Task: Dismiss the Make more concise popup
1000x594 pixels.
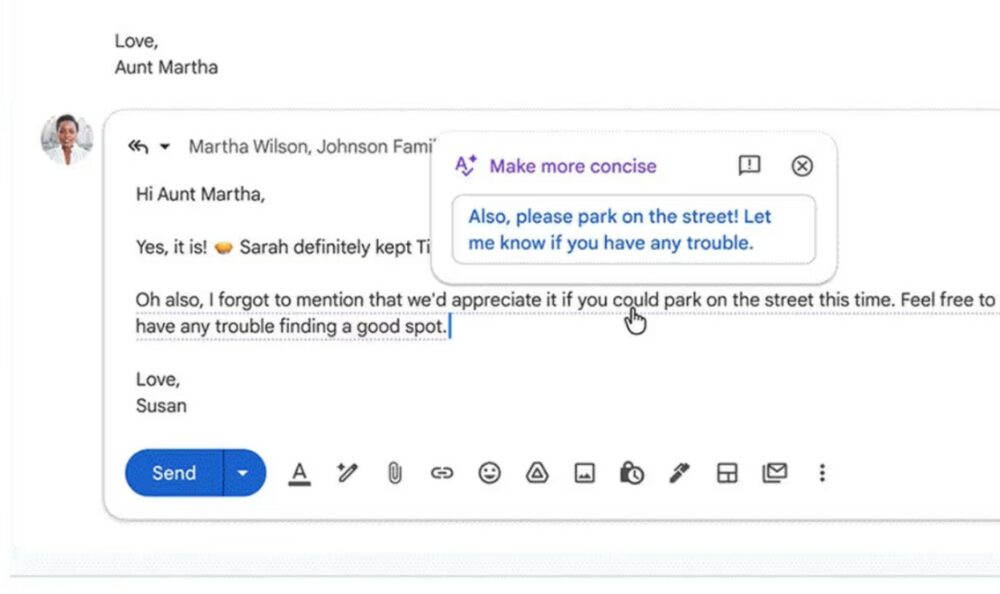Action: [802, 166]
